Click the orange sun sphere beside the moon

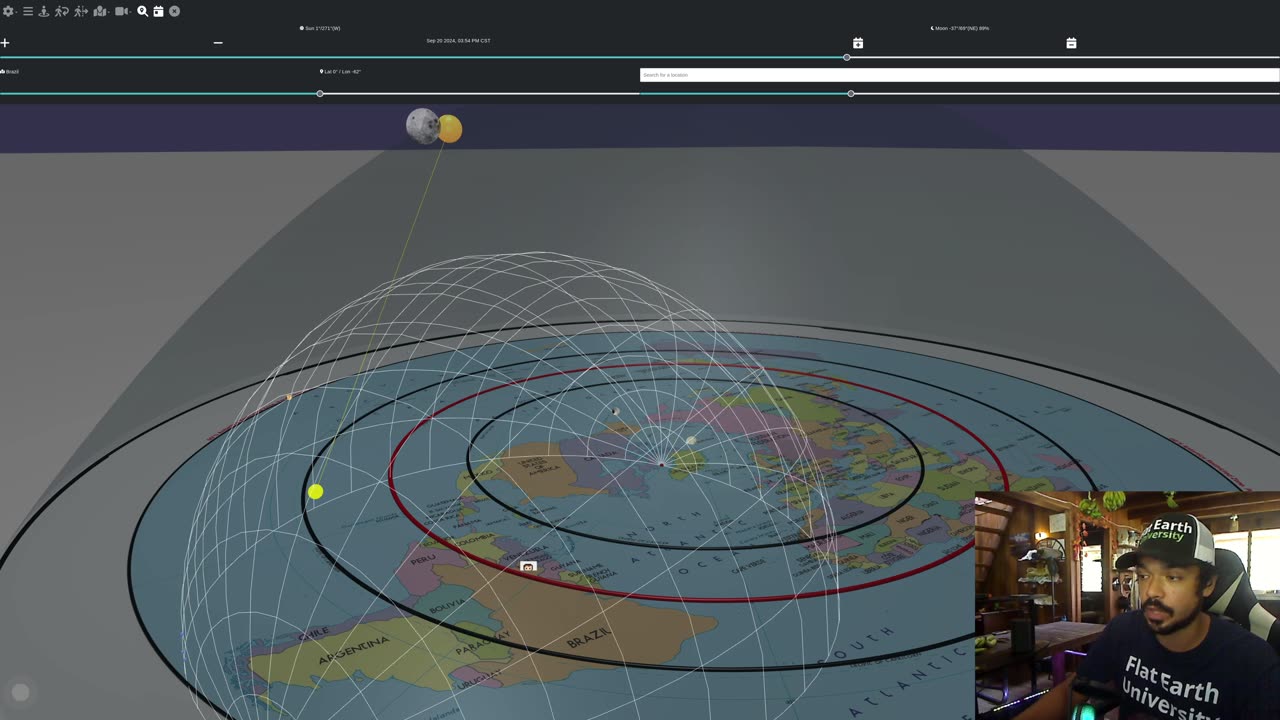[450, 129]
